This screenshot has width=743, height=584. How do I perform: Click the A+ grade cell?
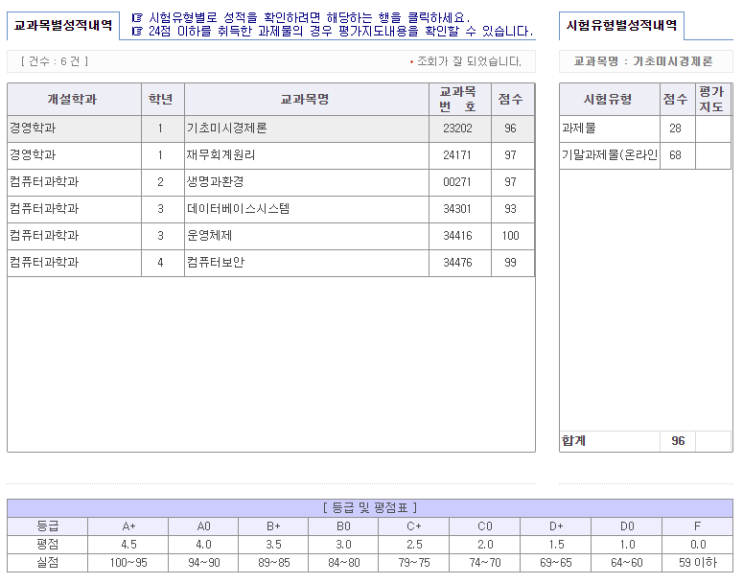click(x=128, y=527)
